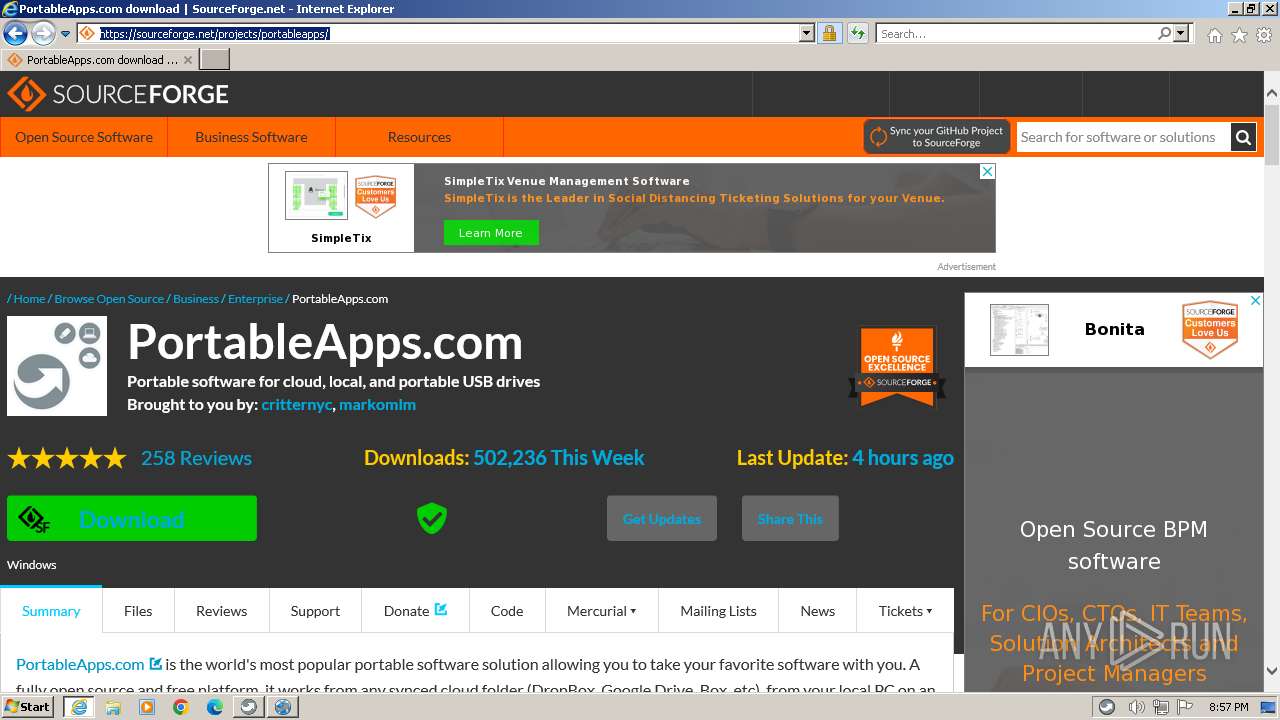Launch Microsoft Edge from the taskbar
The width and height of the screenshot is (1280, 720).
(x=215, y=707)
